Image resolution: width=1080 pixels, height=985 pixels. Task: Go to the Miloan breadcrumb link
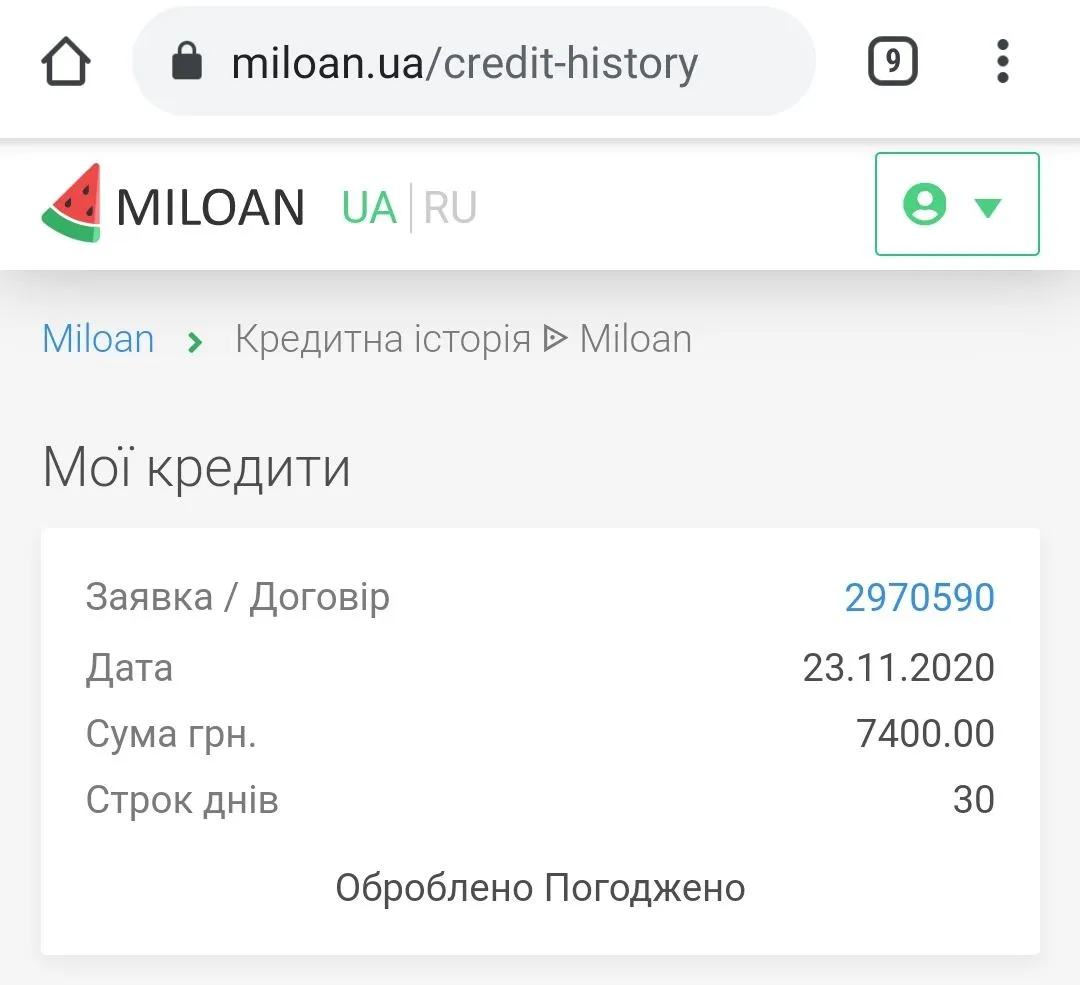[98, 340]
